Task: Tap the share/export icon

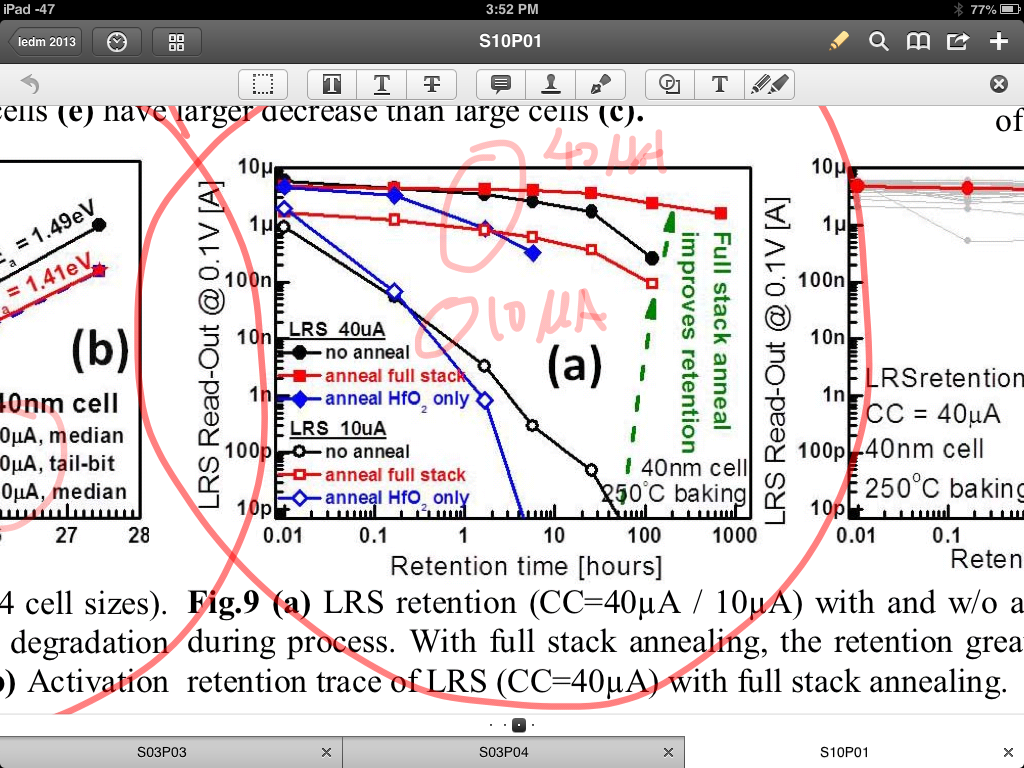Action: click(957, 41)
